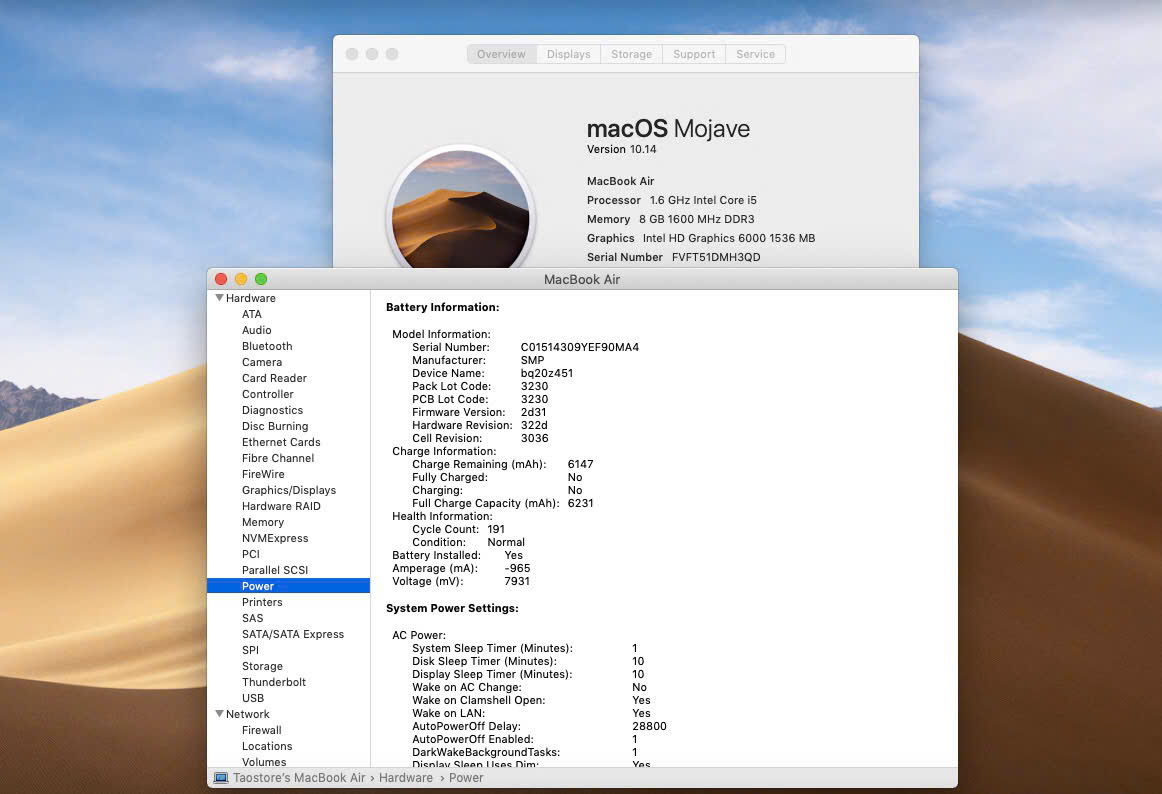Screen dimensions: 1162x794
Task: Select the Overview tab
Action: tap(501, 54)
